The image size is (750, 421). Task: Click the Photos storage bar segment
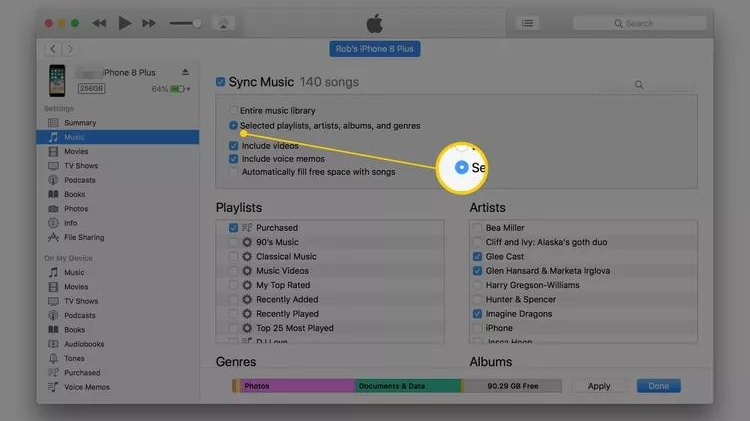coord(298,386)
